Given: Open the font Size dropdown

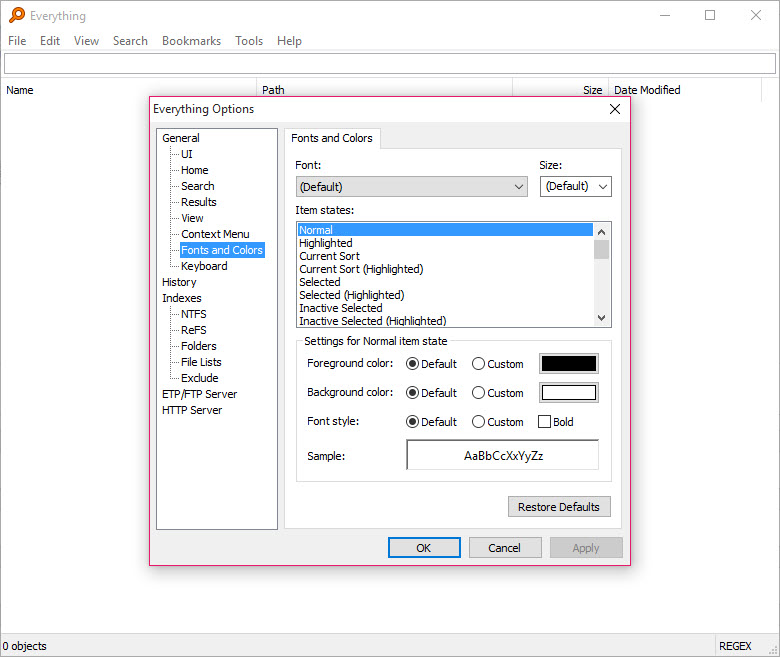Looking at the screenshot, I should click(576, 187).
